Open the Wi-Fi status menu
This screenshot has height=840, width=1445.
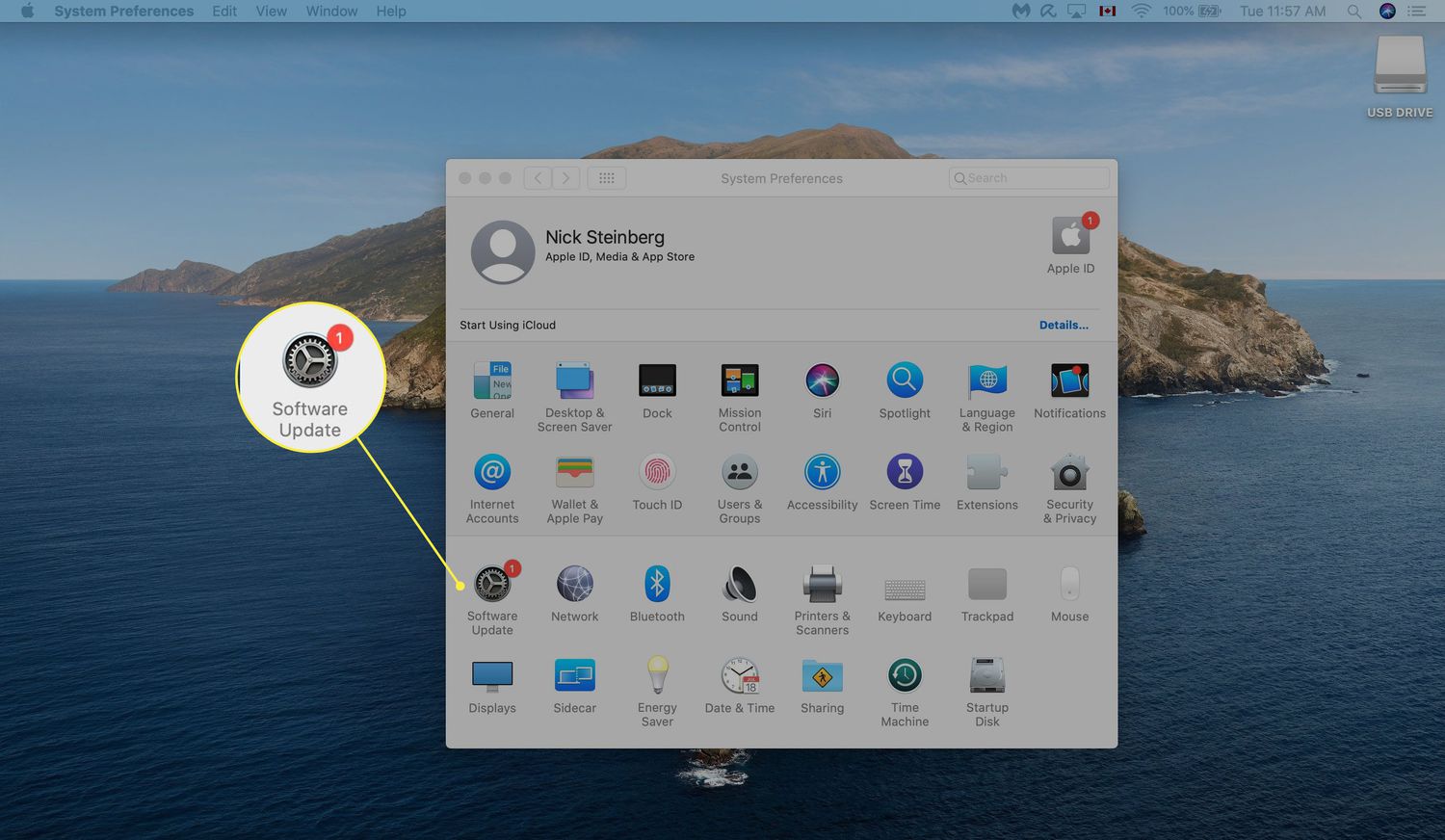(x=1141, y=12)
